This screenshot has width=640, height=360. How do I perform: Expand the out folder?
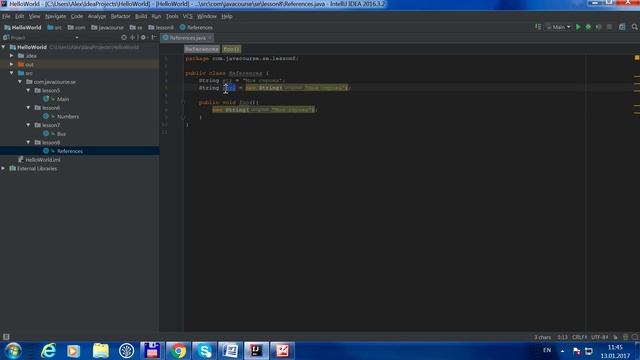point(12,64)
